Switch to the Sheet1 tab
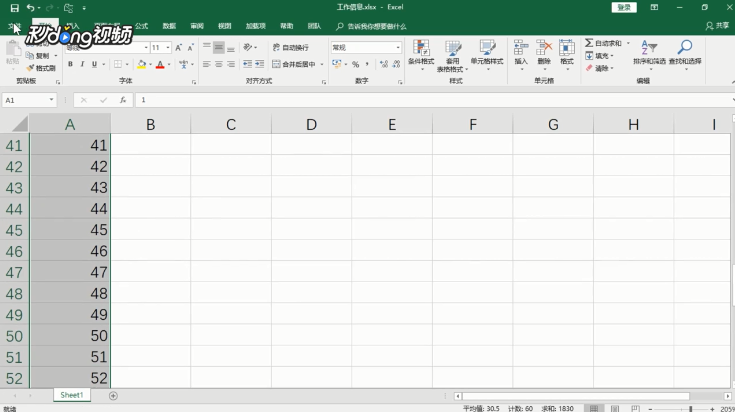Screen dimensions: 735x412 coord(72,395)
